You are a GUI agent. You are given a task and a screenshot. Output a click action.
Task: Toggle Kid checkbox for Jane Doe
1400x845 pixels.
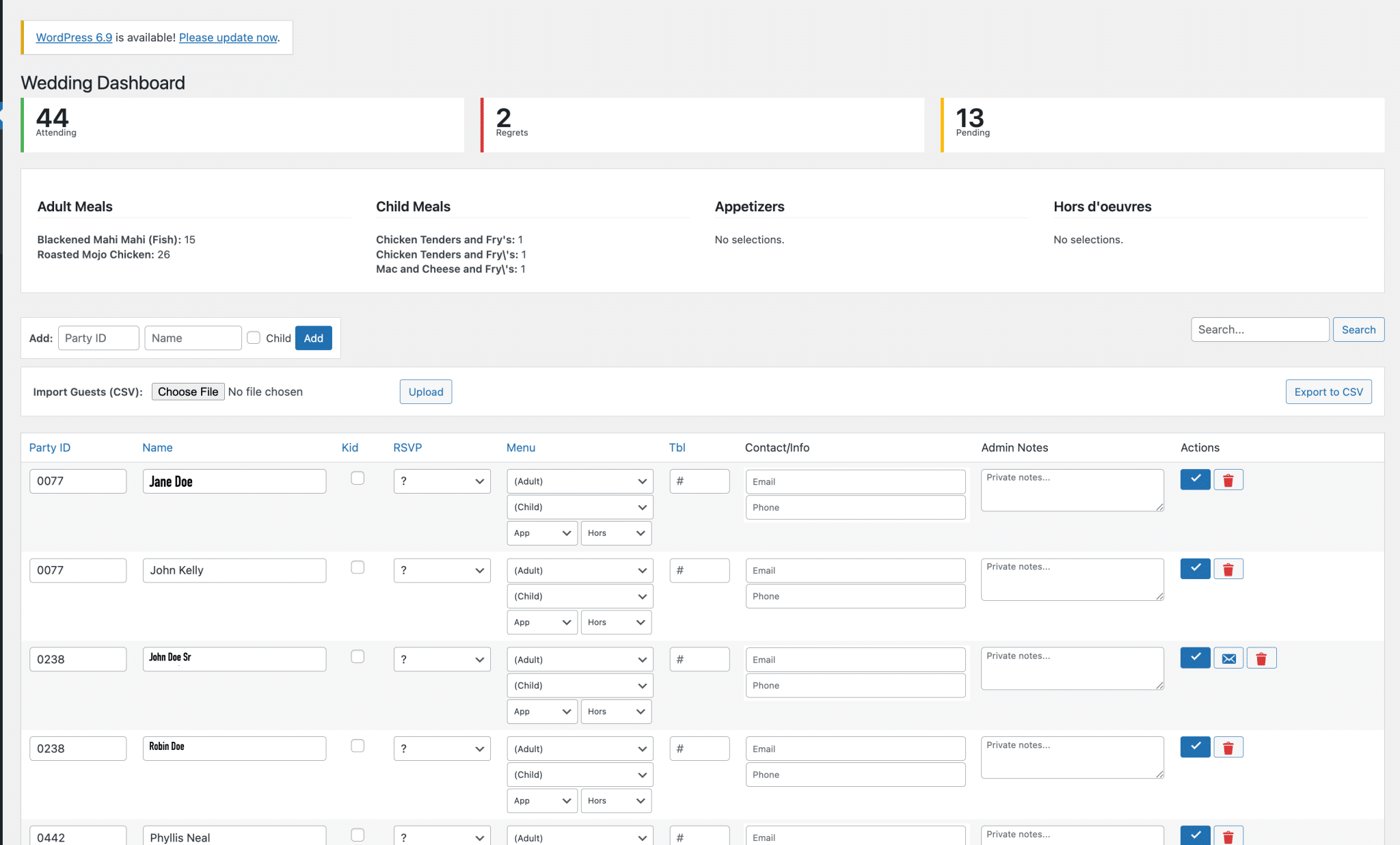click(358, 479)
